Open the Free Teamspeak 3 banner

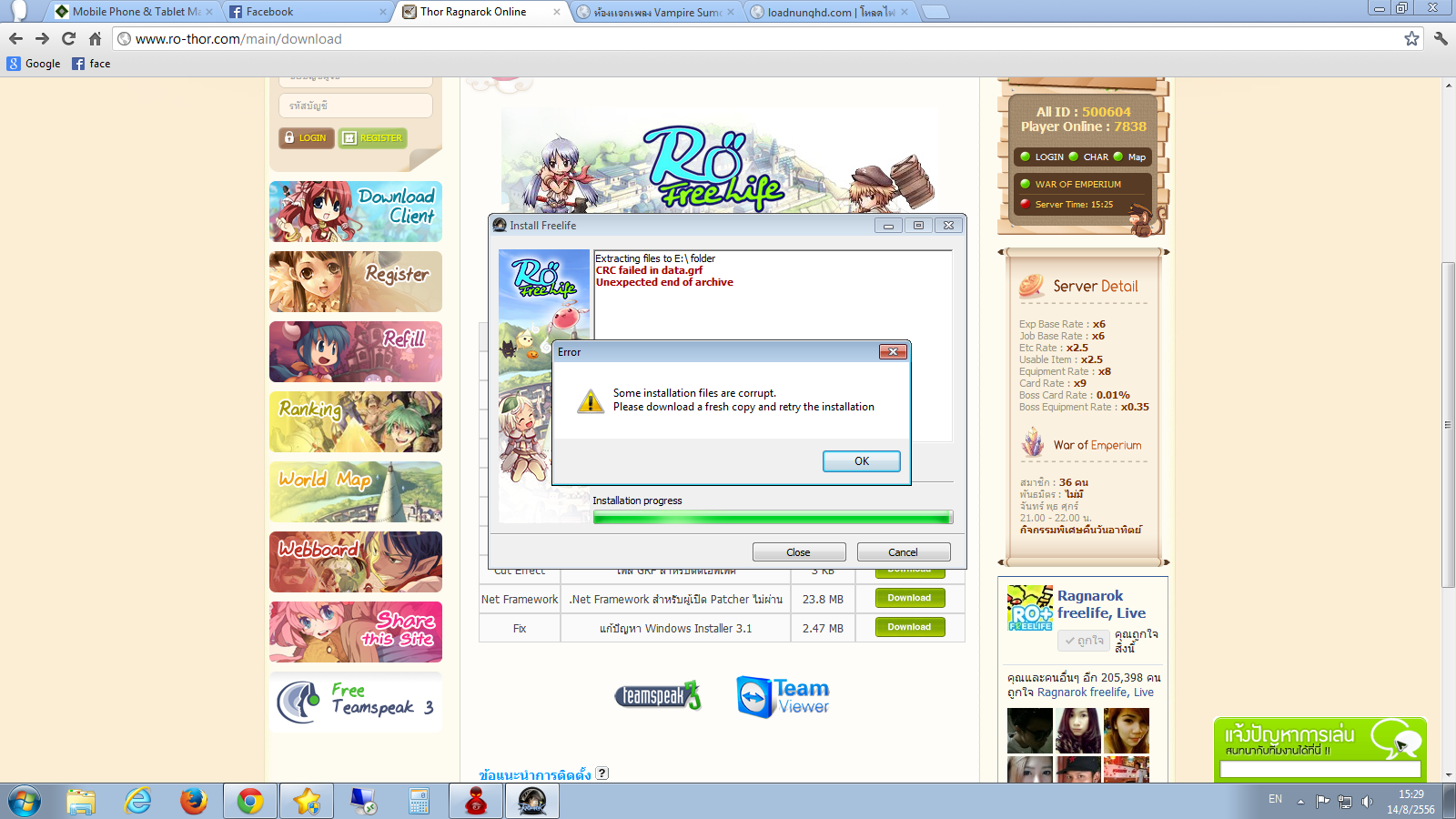(356, 702)
